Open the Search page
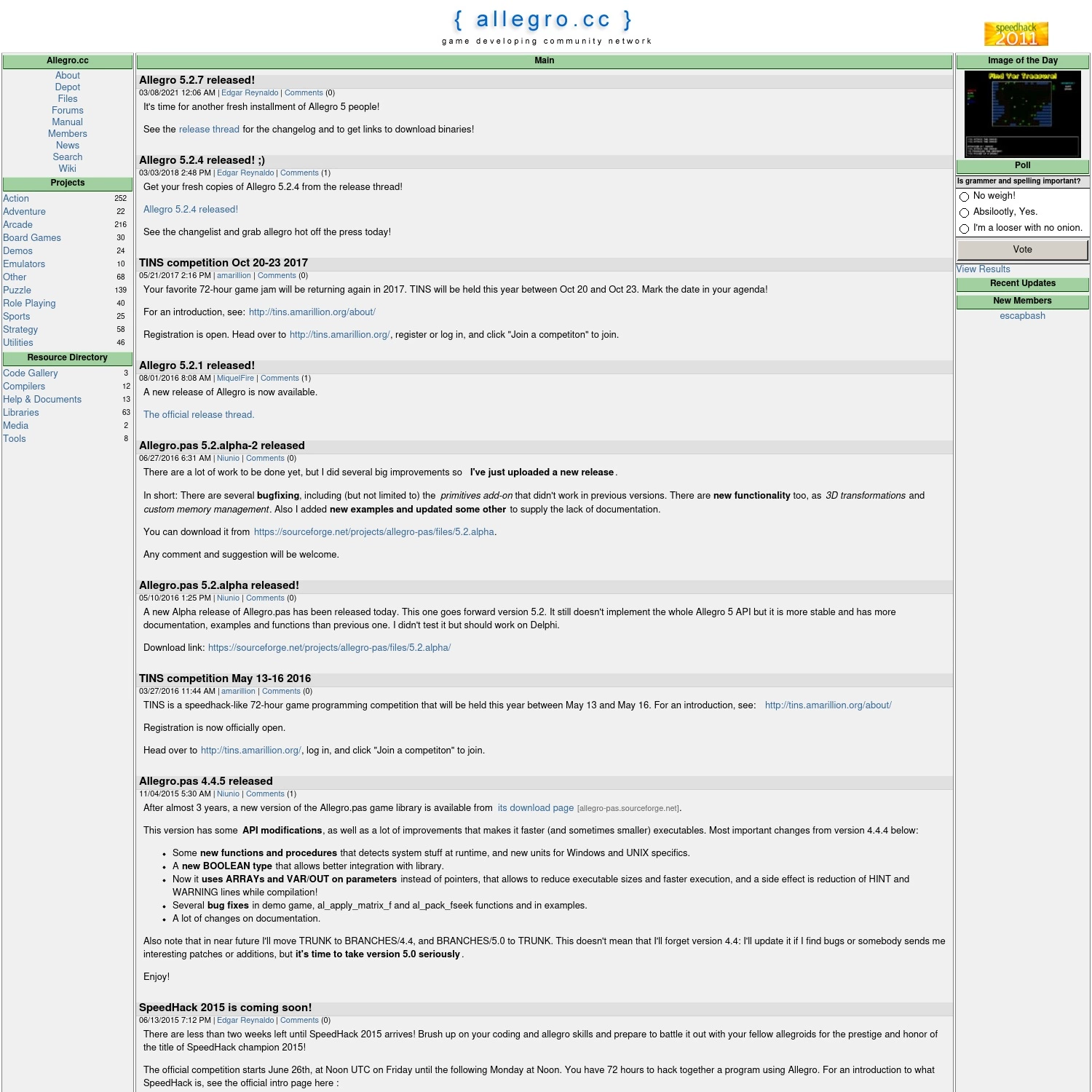The image size is (1092, 1092). (68, 157)
